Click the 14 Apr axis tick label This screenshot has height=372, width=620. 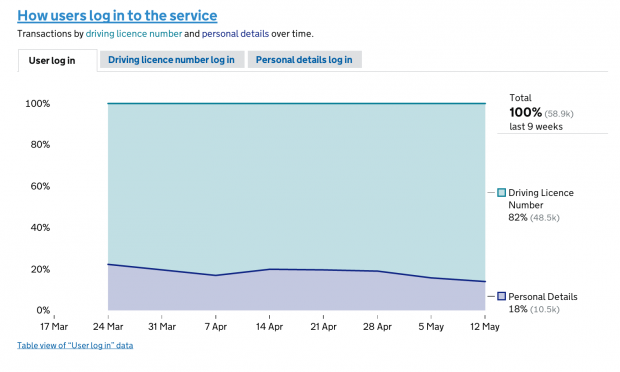click(x=269, y=327)
